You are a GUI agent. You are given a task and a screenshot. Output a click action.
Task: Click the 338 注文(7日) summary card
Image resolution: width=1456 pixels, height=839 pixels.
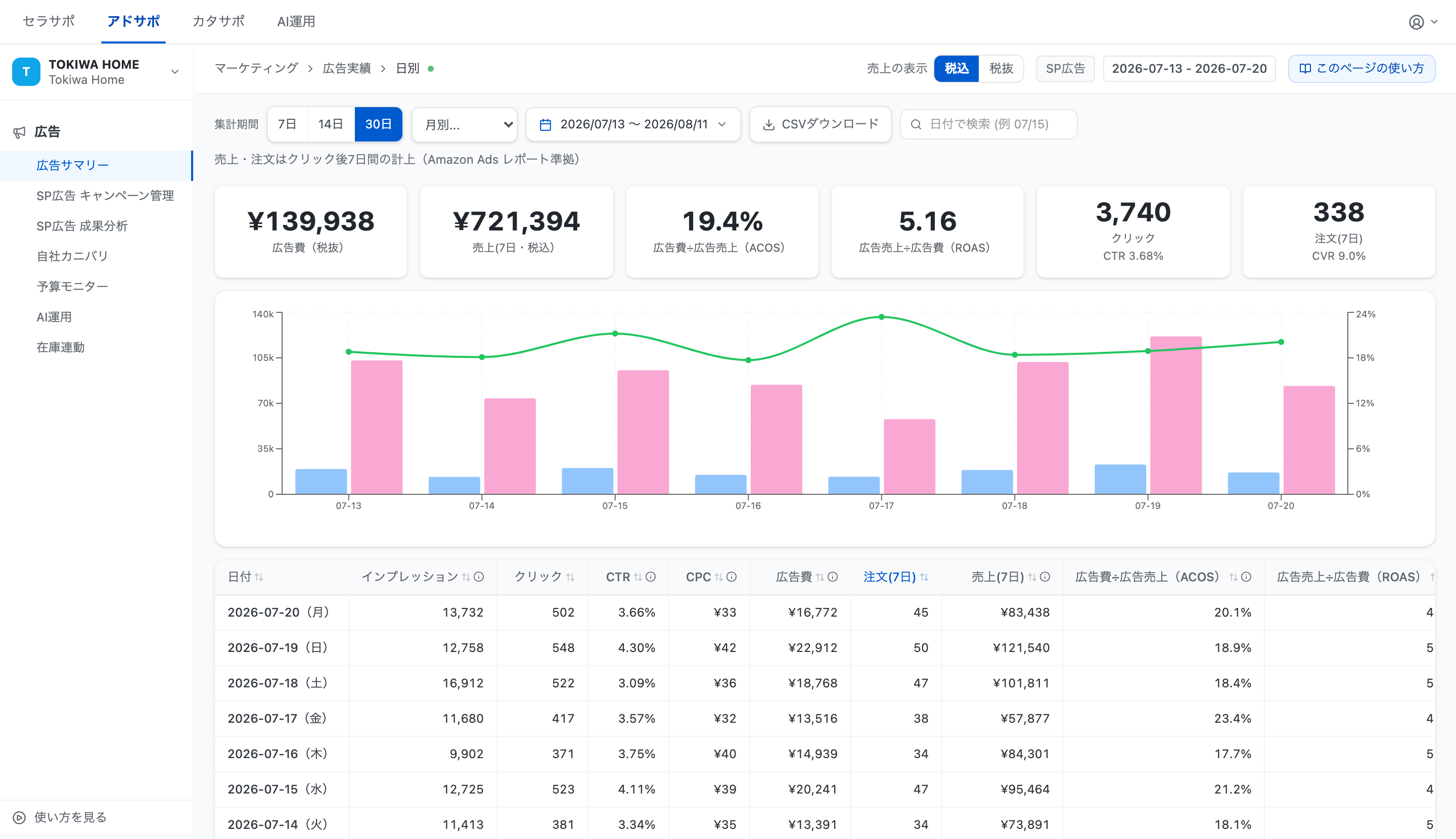[1338, 231]
